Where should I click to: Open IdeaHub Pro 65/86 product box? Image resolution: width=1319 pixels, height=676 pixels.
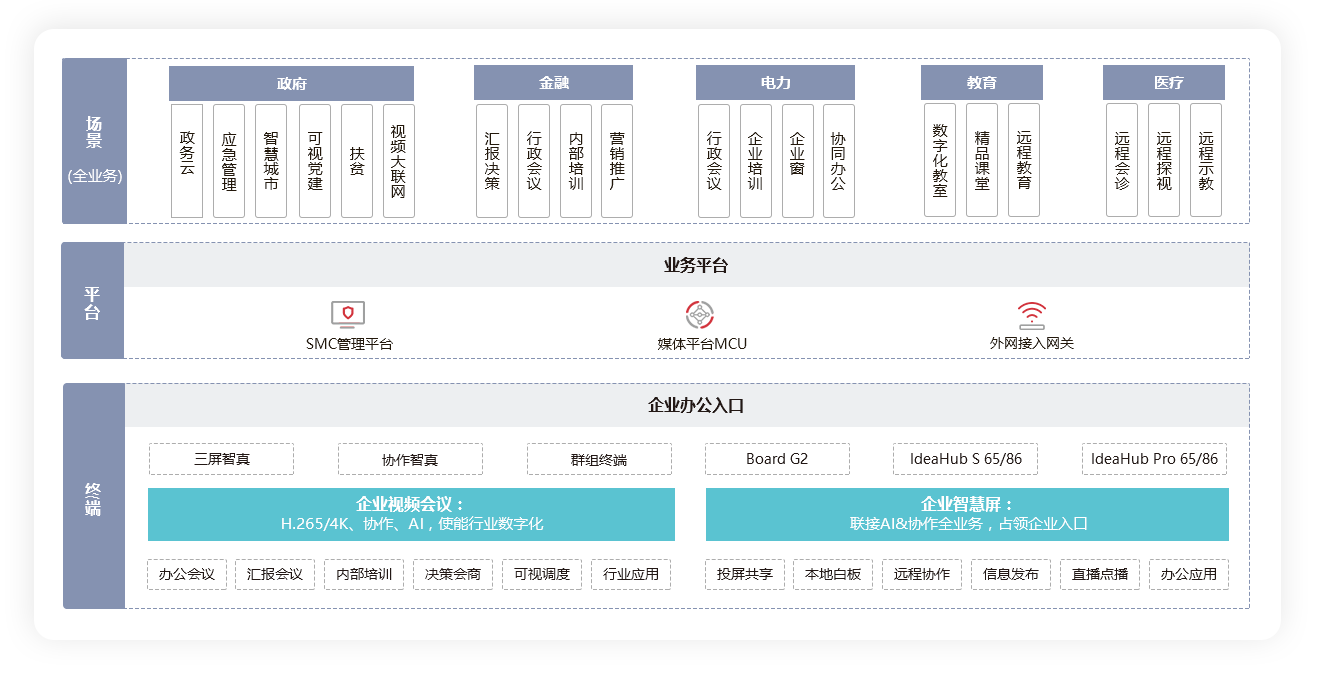point(1154,459)
